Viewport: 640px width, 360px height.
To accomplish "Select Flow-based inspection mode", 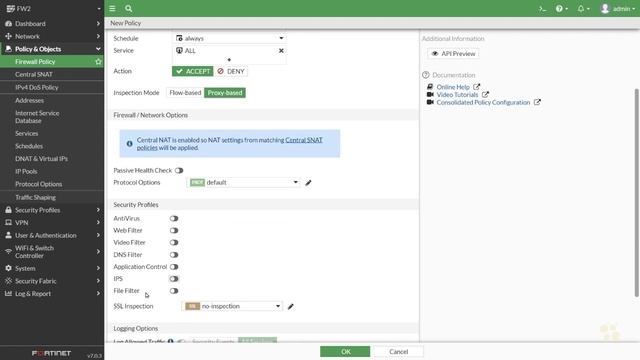I will tap(185, 93).
